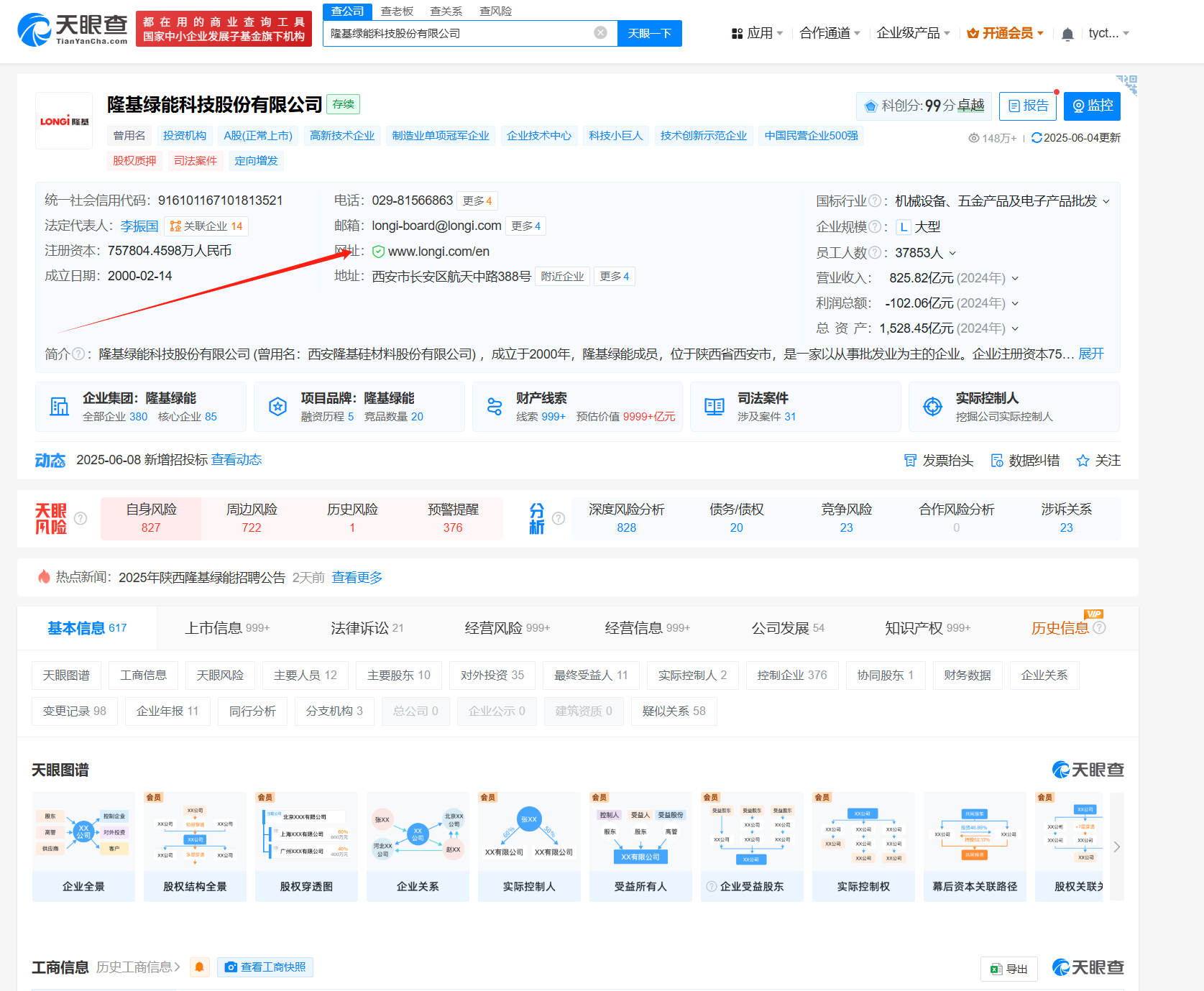Switch to the 查老板 search tab
The width and height of the screenshot is (1204, 991).
(x=397, y=11)
